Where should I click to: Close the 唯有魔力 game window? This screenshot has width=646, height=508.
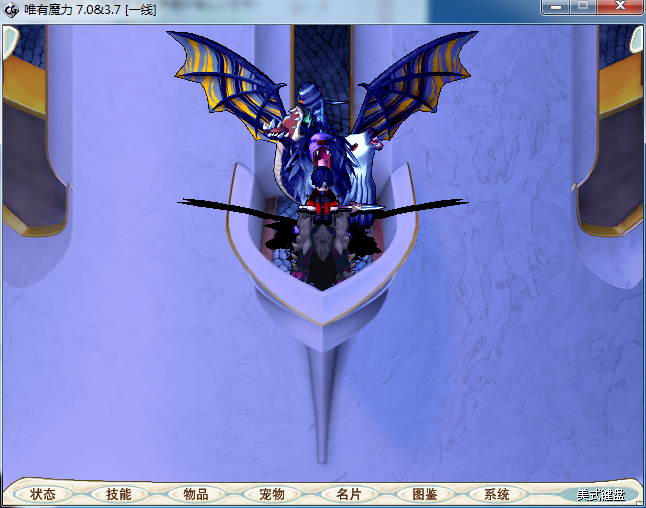tap(619, 7)
